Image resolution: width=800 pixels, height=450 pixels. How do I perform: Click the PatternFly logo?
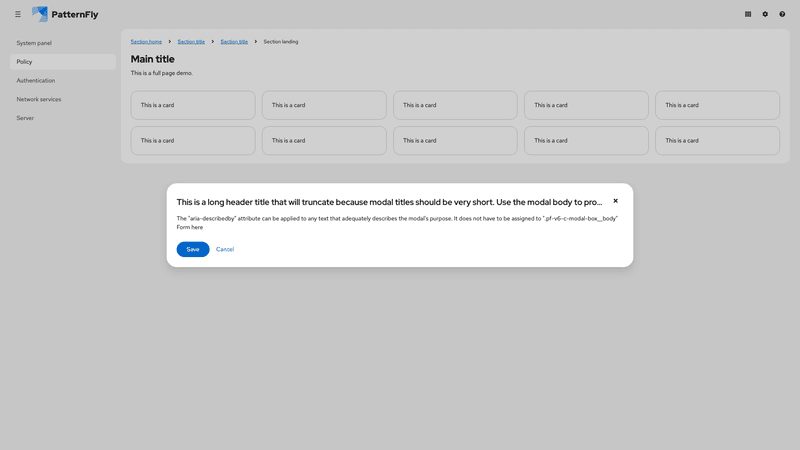(65, 14)
